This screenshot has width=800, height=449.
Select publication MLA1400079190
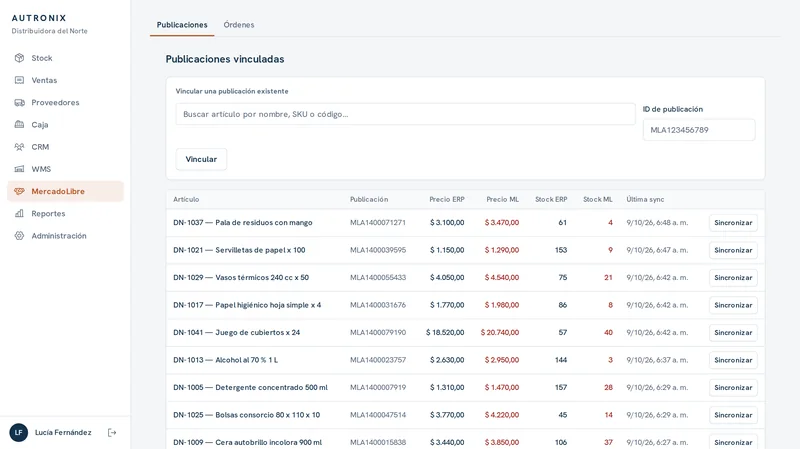[x=378, y=333]
